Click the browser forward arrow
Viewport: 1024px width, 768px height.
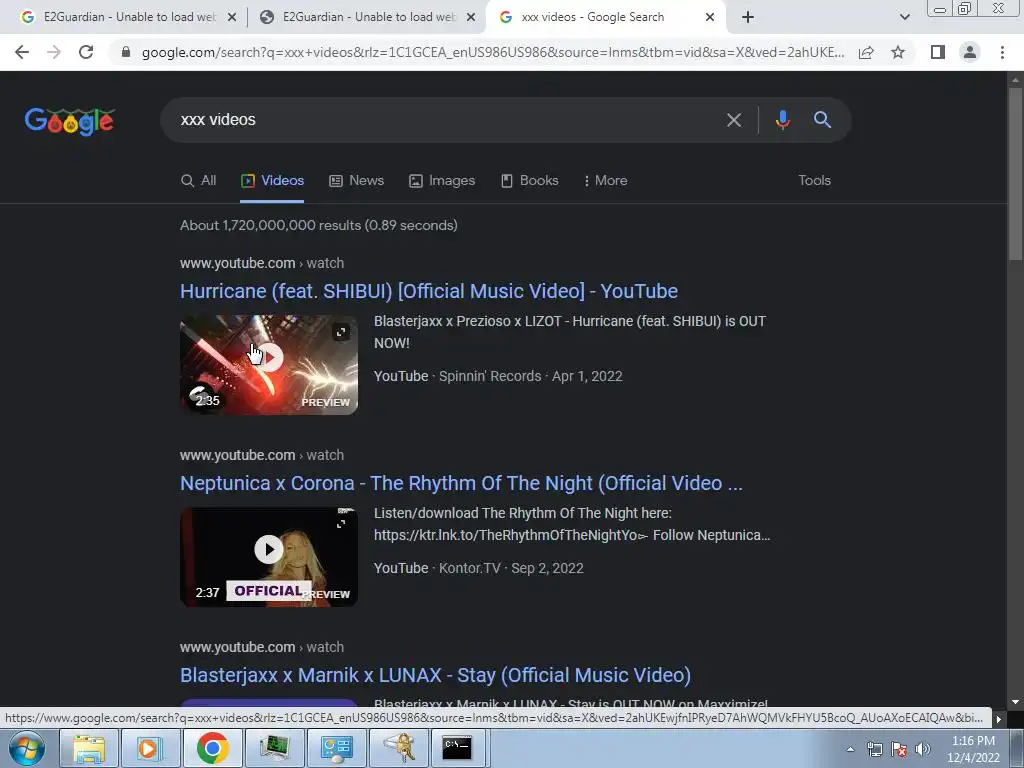coord(54,52)
